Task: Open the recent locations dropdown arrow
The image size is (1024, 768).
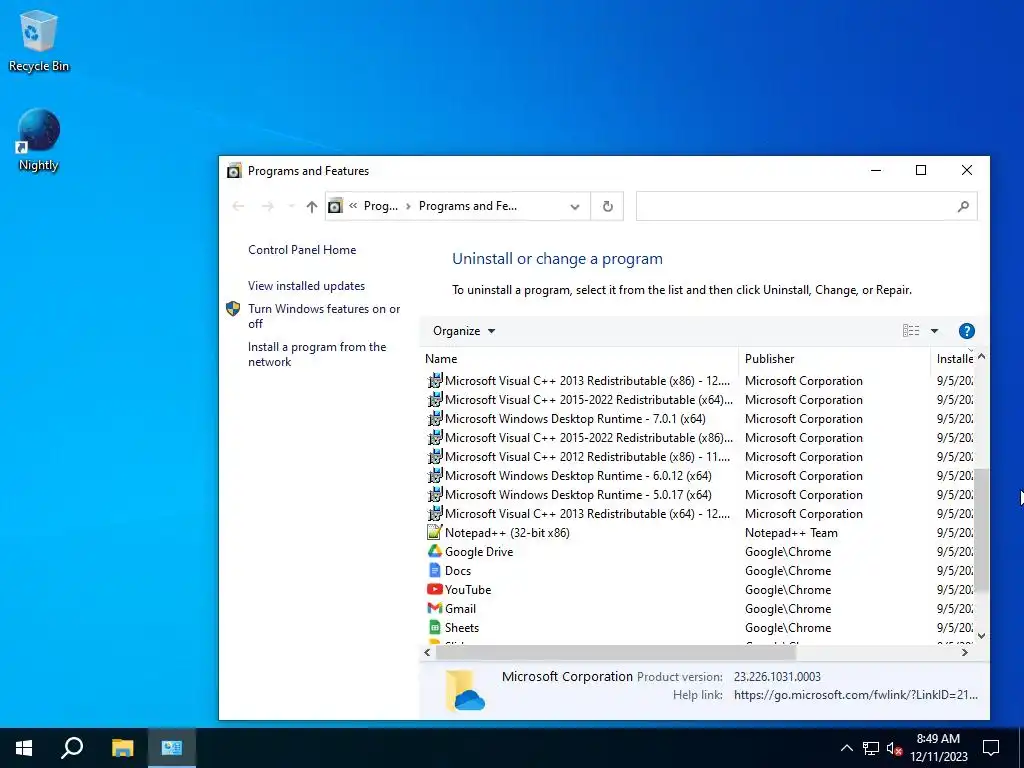Action: (x=291, y=206)
